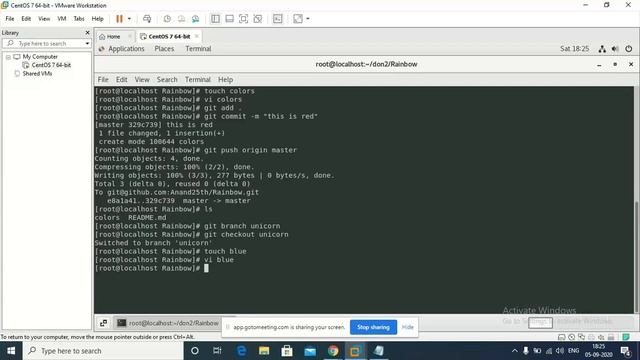640x360 pixels.
Task: Show hidden system tray icons
Action: click(x=515, y=351)
